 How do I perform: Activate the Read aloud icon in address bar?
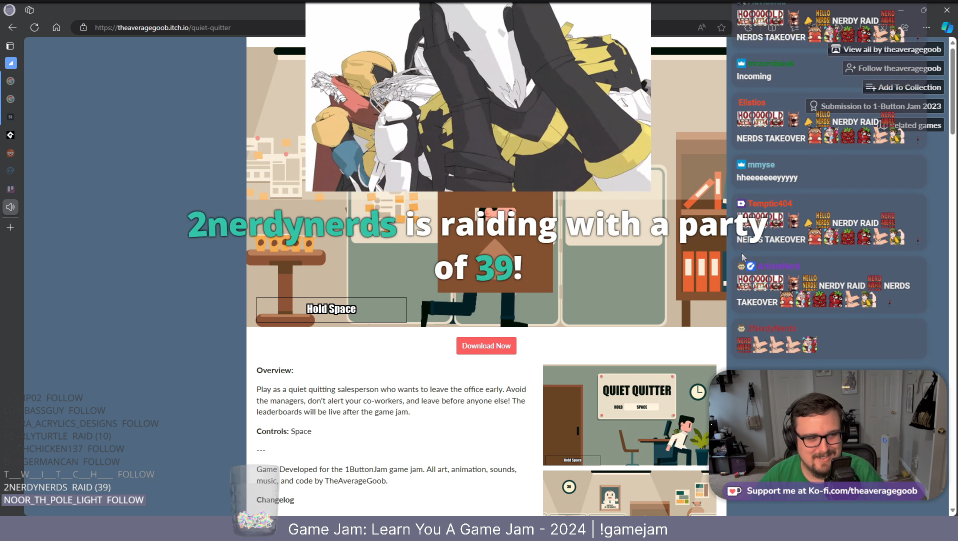click(701, 28)
